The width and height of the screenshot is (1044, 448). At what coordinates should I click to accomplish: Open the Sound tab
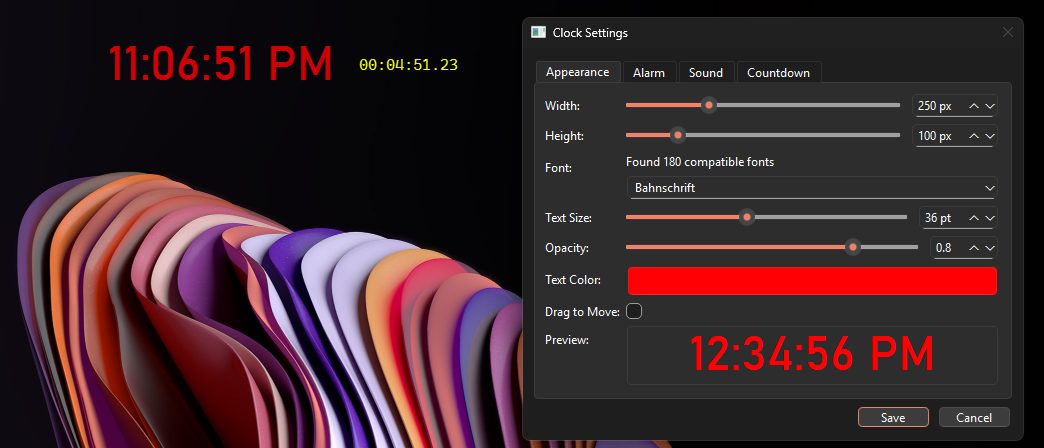click(706, 73)
